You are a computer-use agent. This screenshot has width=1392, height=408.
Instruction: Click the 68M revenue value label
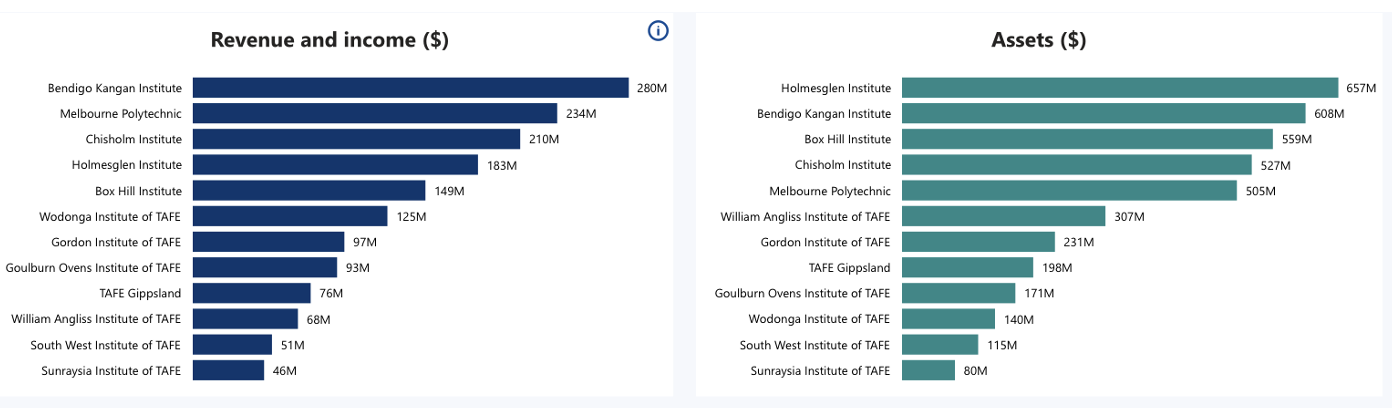pos(318,319)
